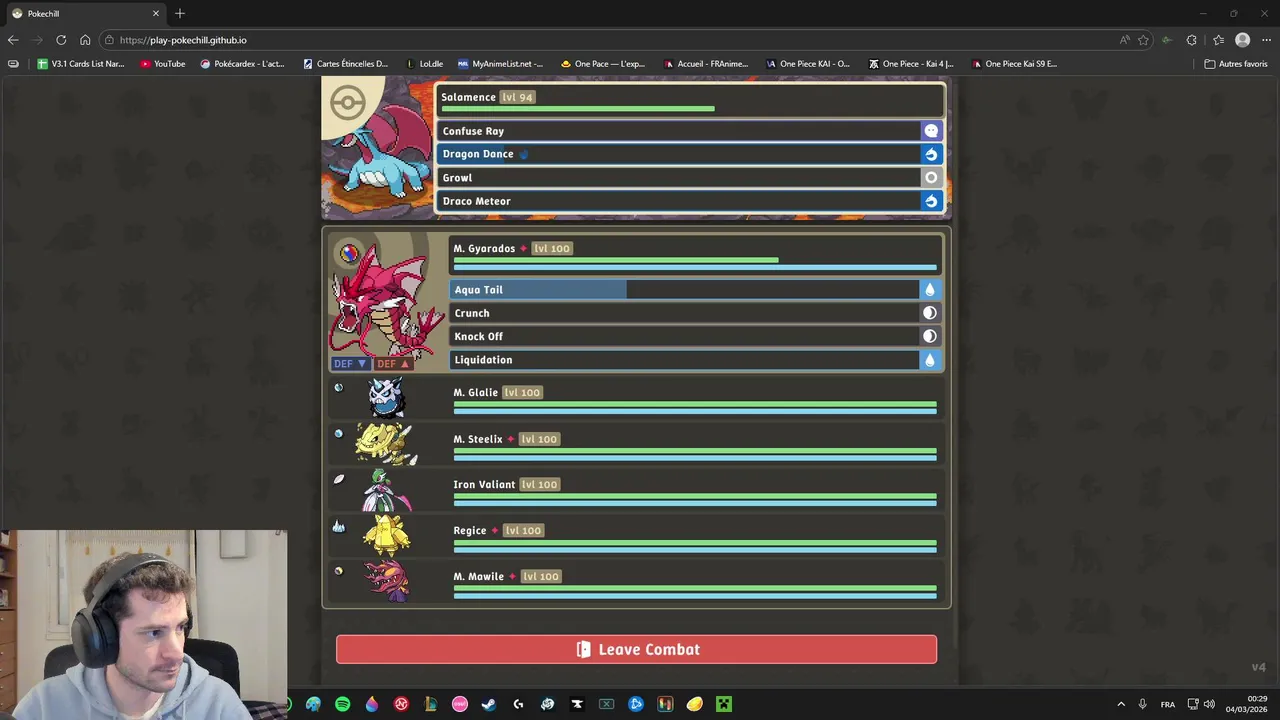Click the normal type icon on Growl
The image size is (1280, 720).
[x=931, y=177]
